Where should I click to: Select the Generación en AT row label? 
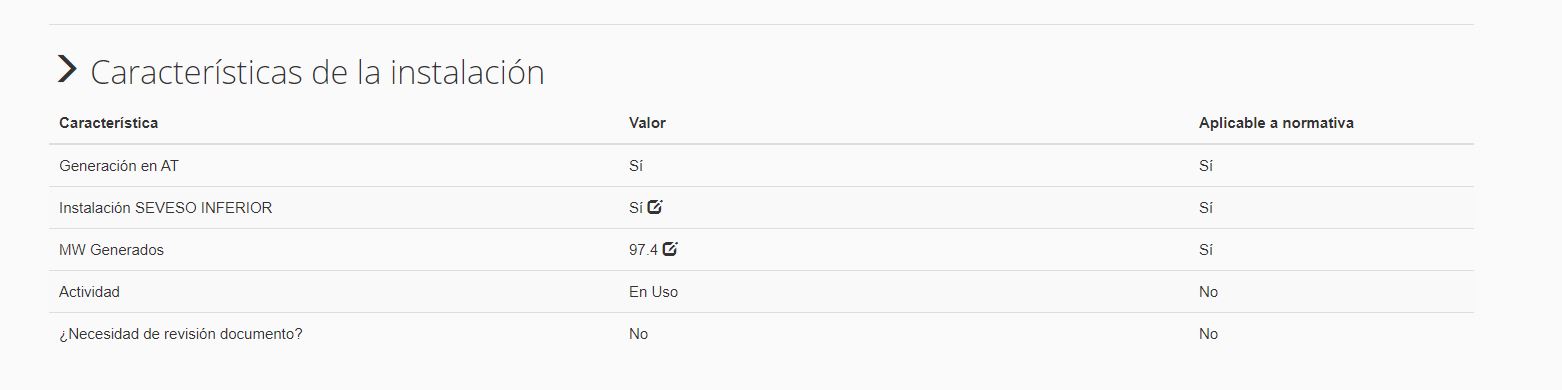pos(119,166)
